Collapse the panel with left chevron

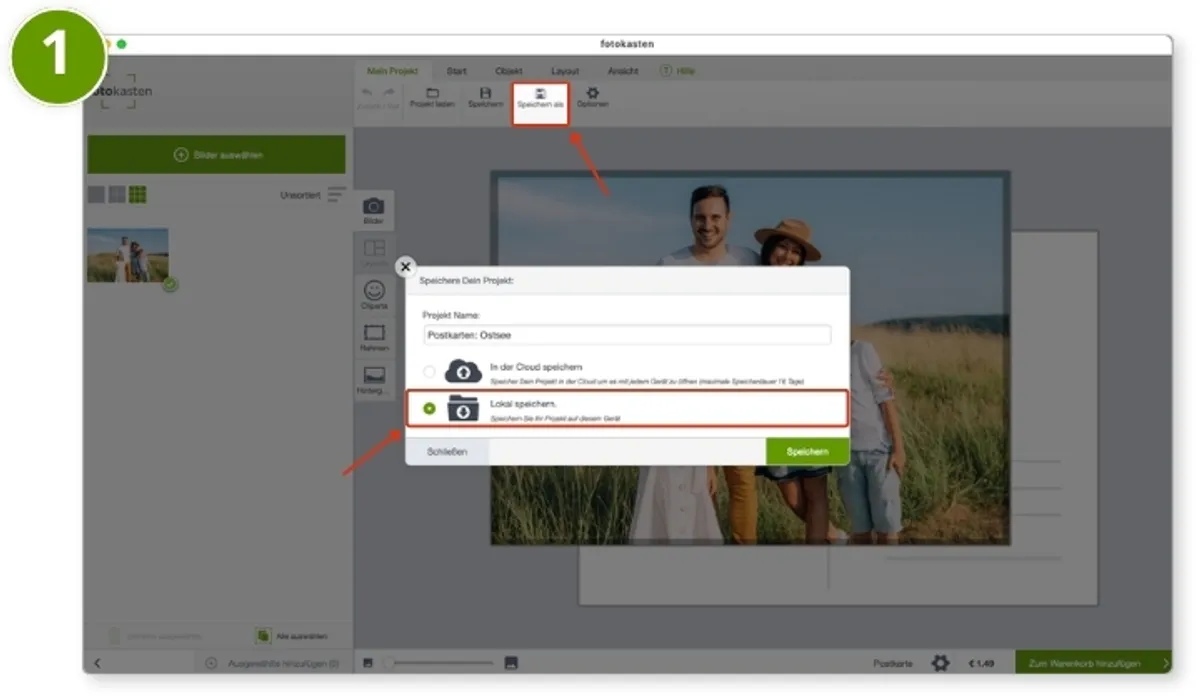97,663
